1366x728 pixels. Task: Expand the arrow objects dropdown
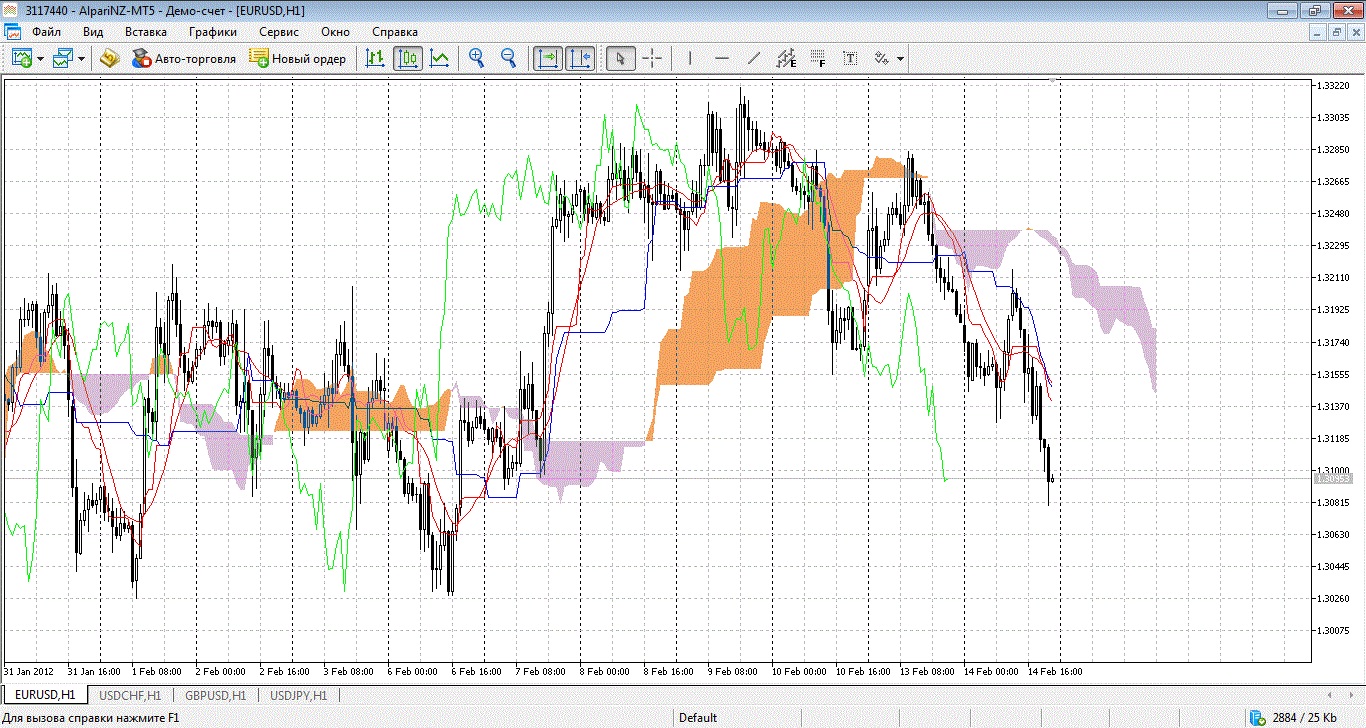[900, 59]
